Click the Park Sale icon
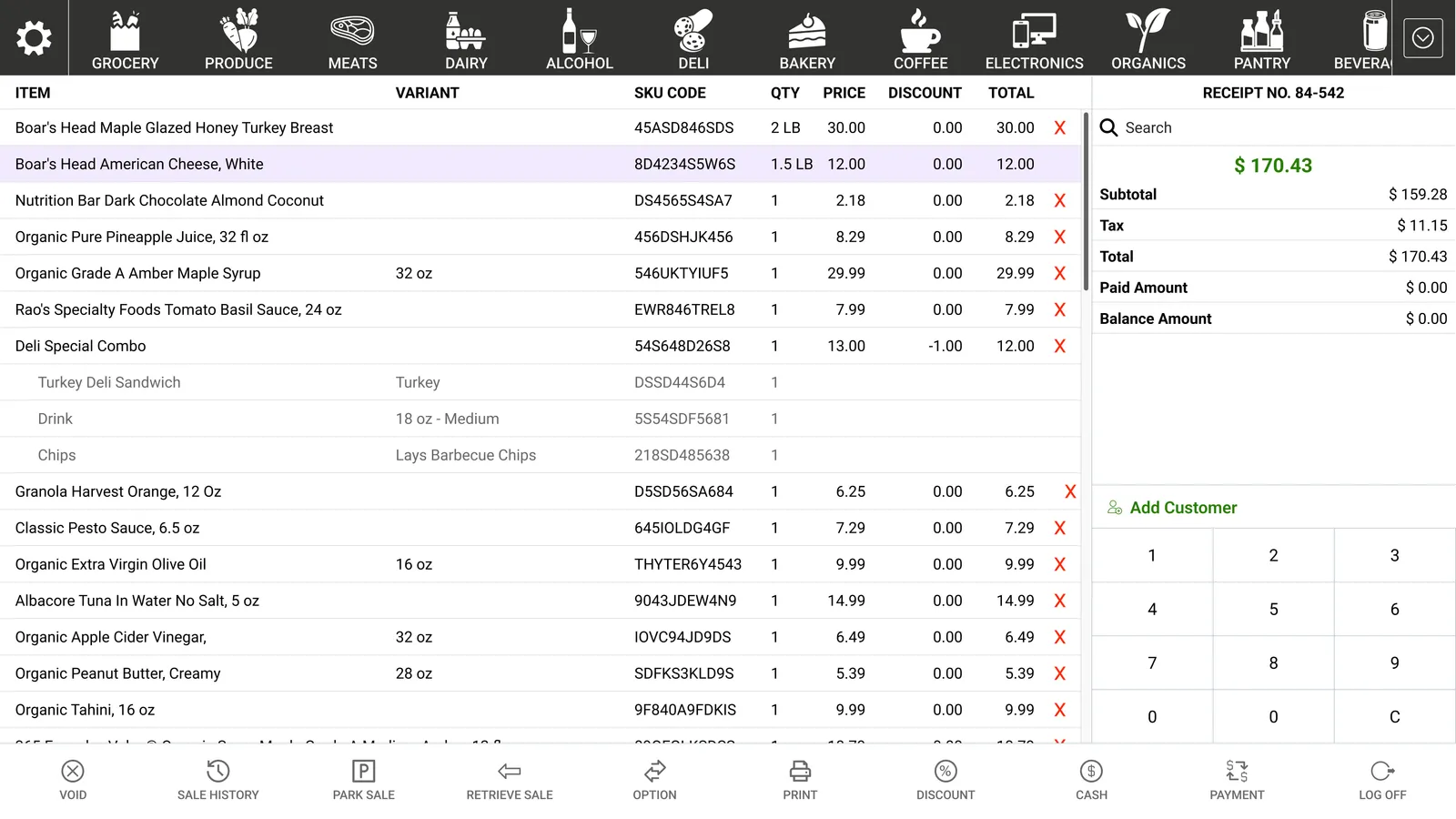This screenshot has height=819, width=1456. (364, 772)
